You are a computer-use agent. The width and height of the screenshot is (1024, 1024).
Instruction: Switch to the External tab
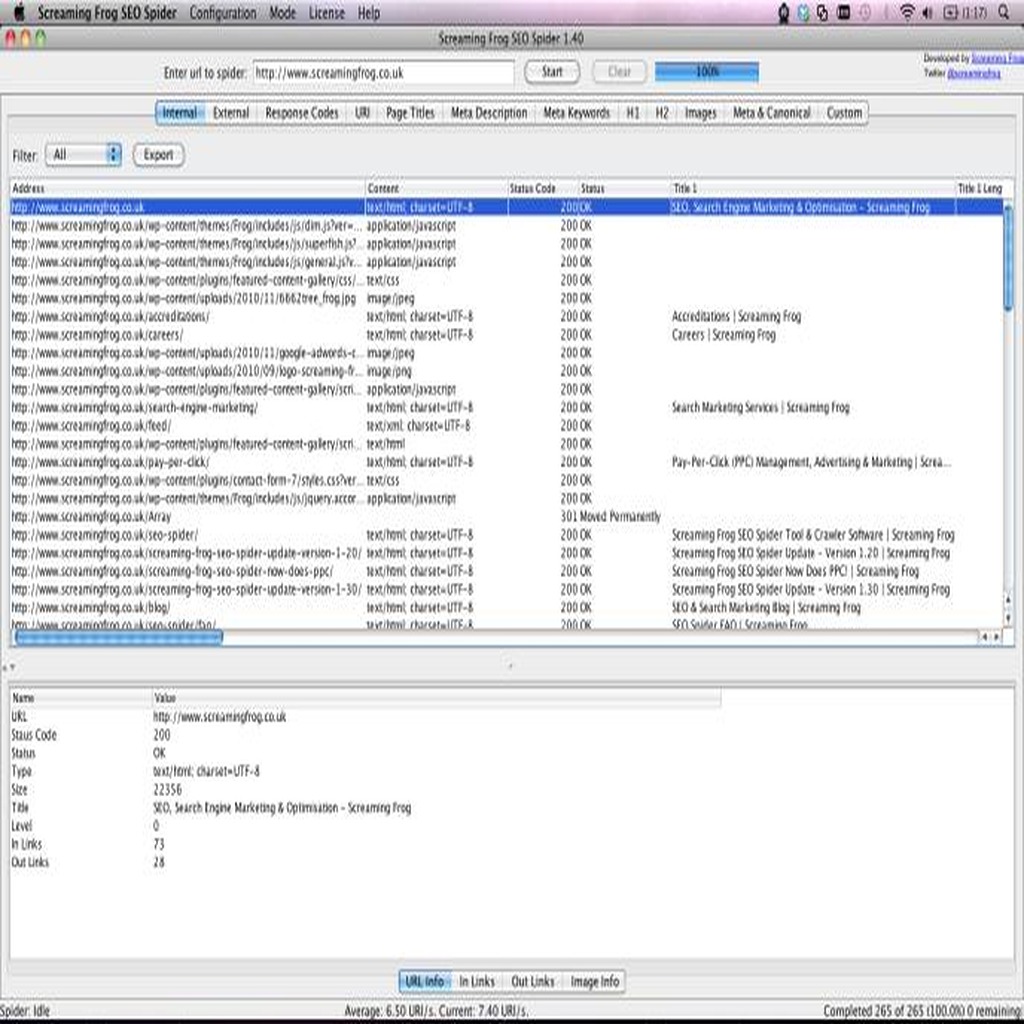(231, 113)
